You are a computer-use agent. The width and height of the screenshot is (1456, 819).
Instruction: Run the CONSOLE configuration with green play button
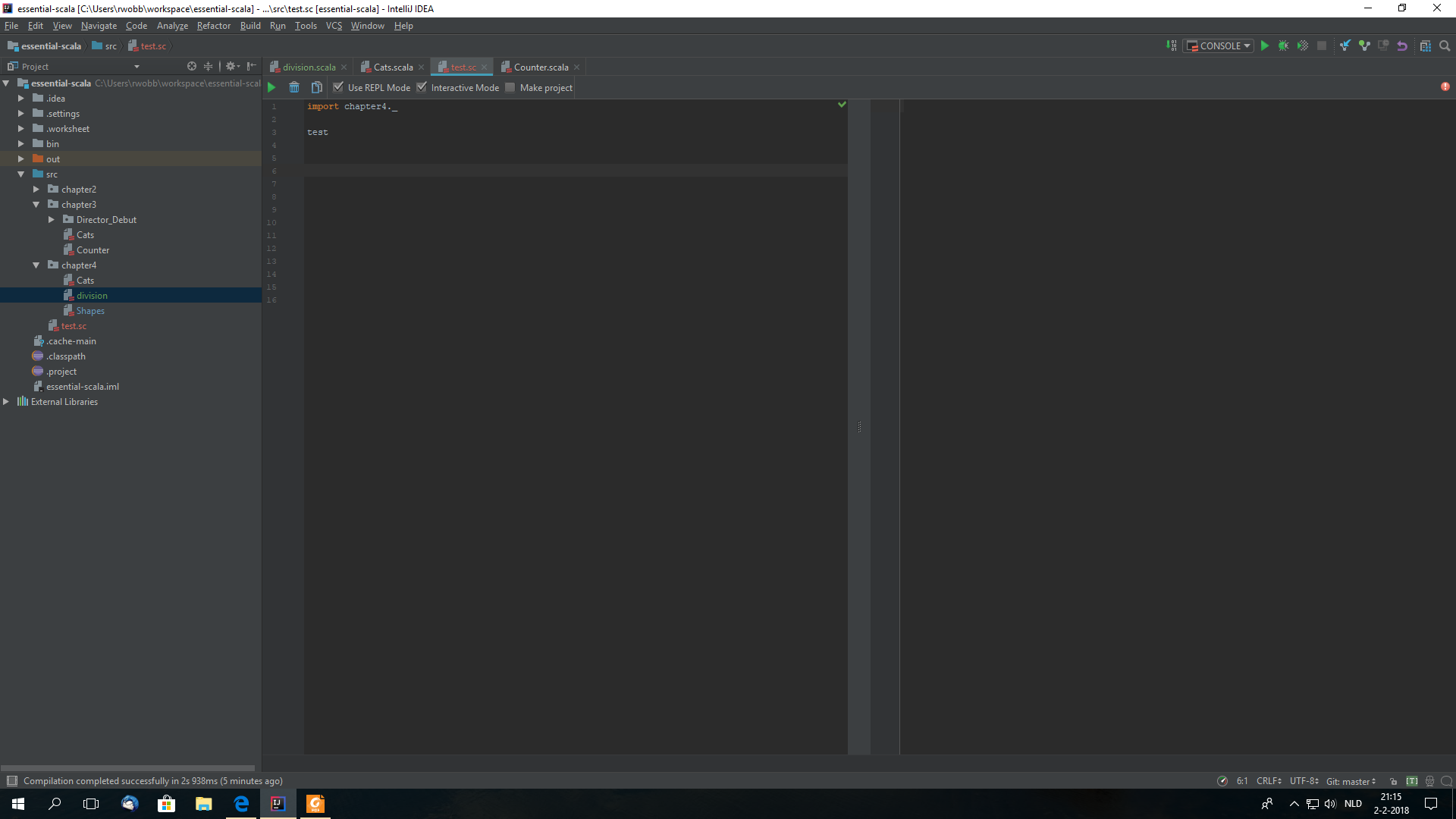coord(1265,45)
